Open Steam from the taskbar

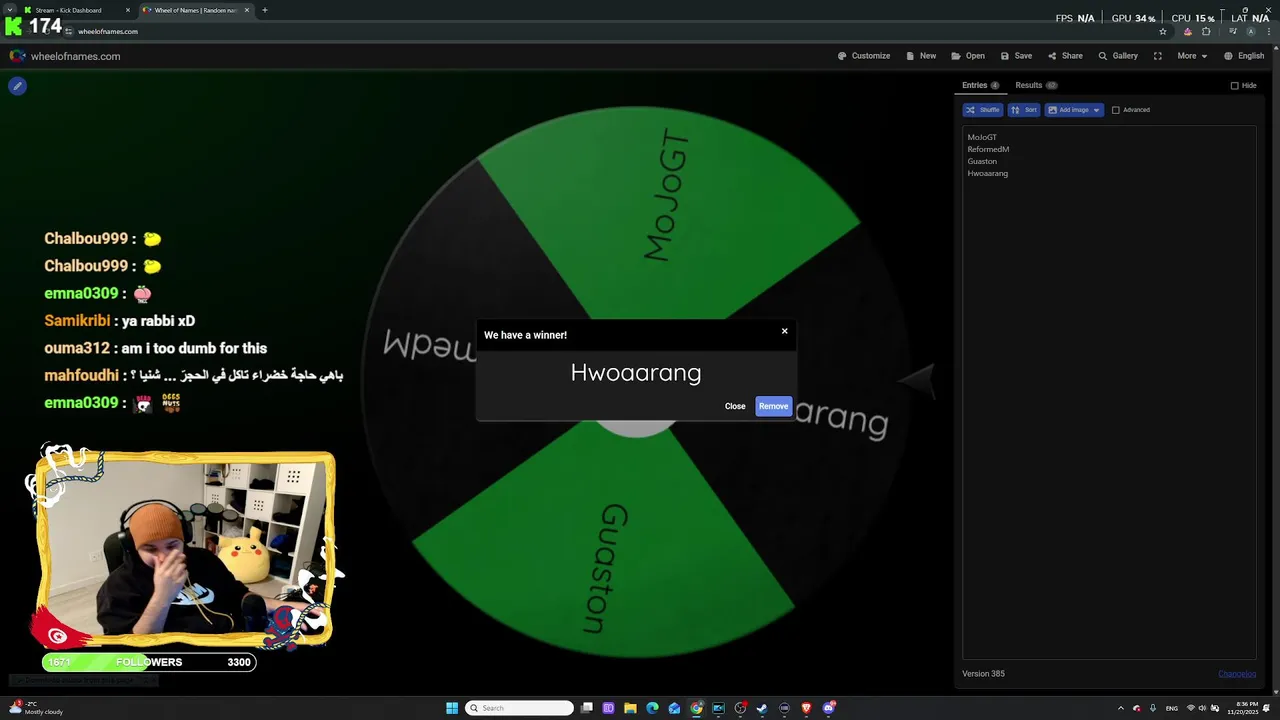coord(762,708)
